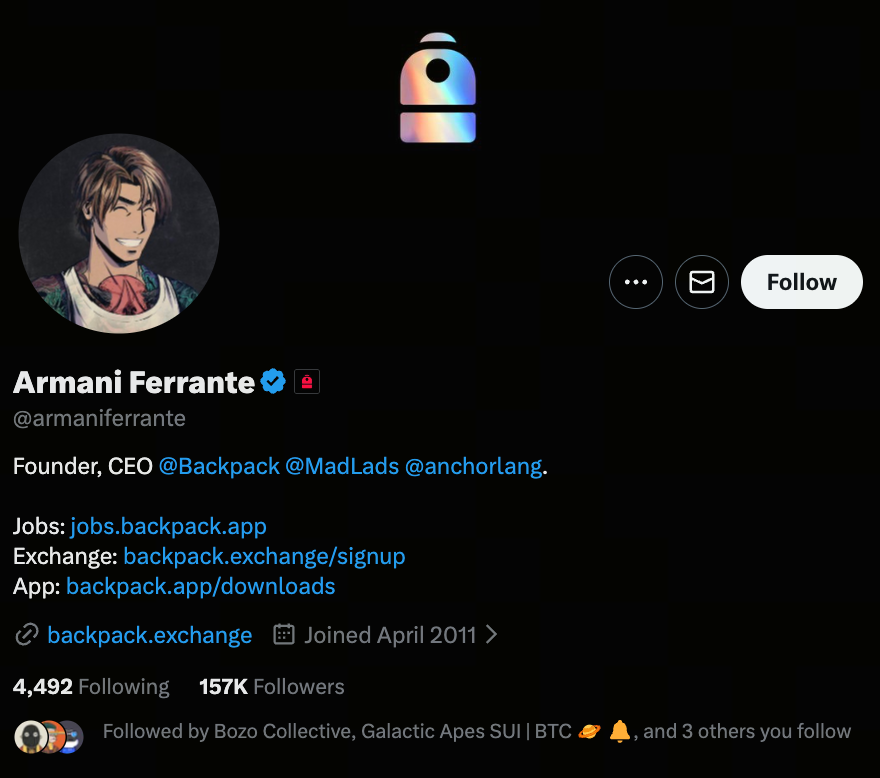
Task: Click the link chain icon beside website
Action: [x=27, y=635]
